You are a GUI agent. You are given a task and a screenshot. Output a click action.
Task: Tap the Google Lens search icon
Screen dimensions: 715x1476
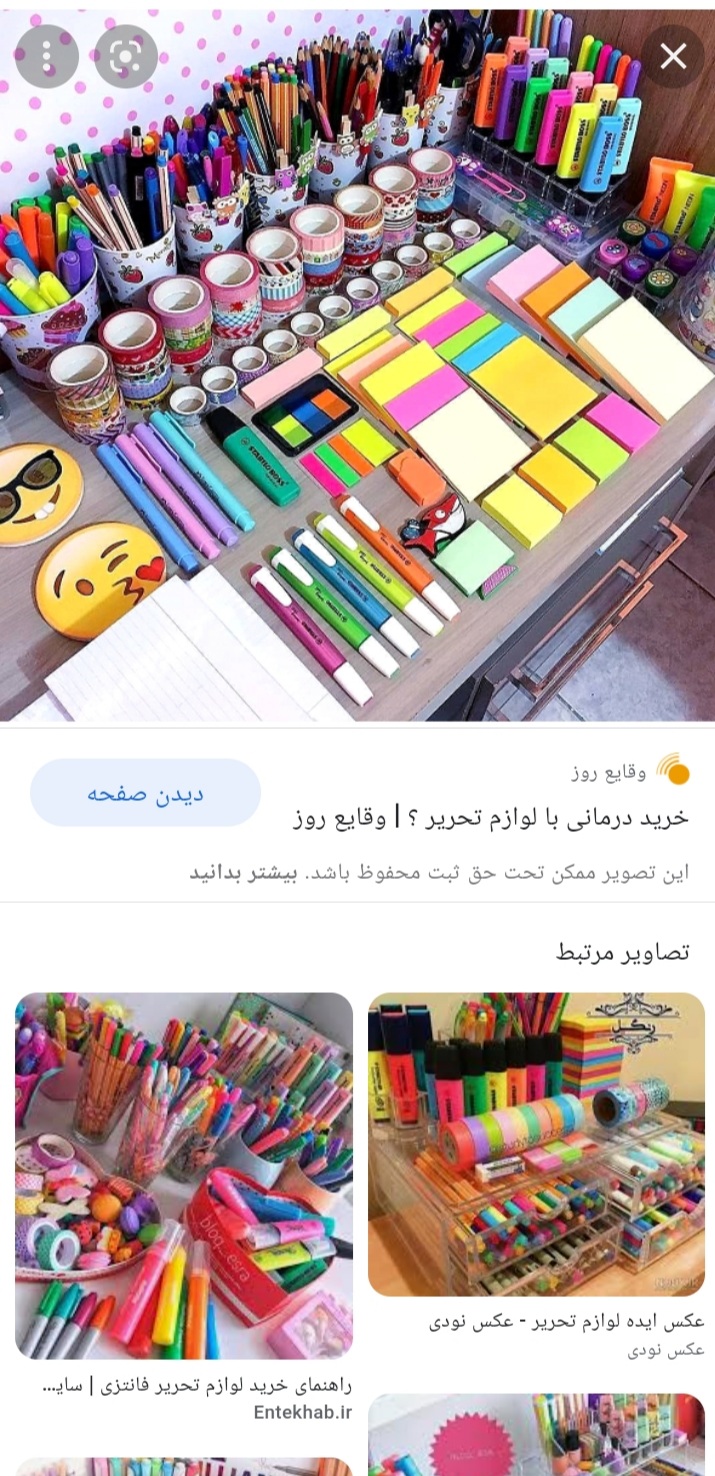click(x=126, y=56)
